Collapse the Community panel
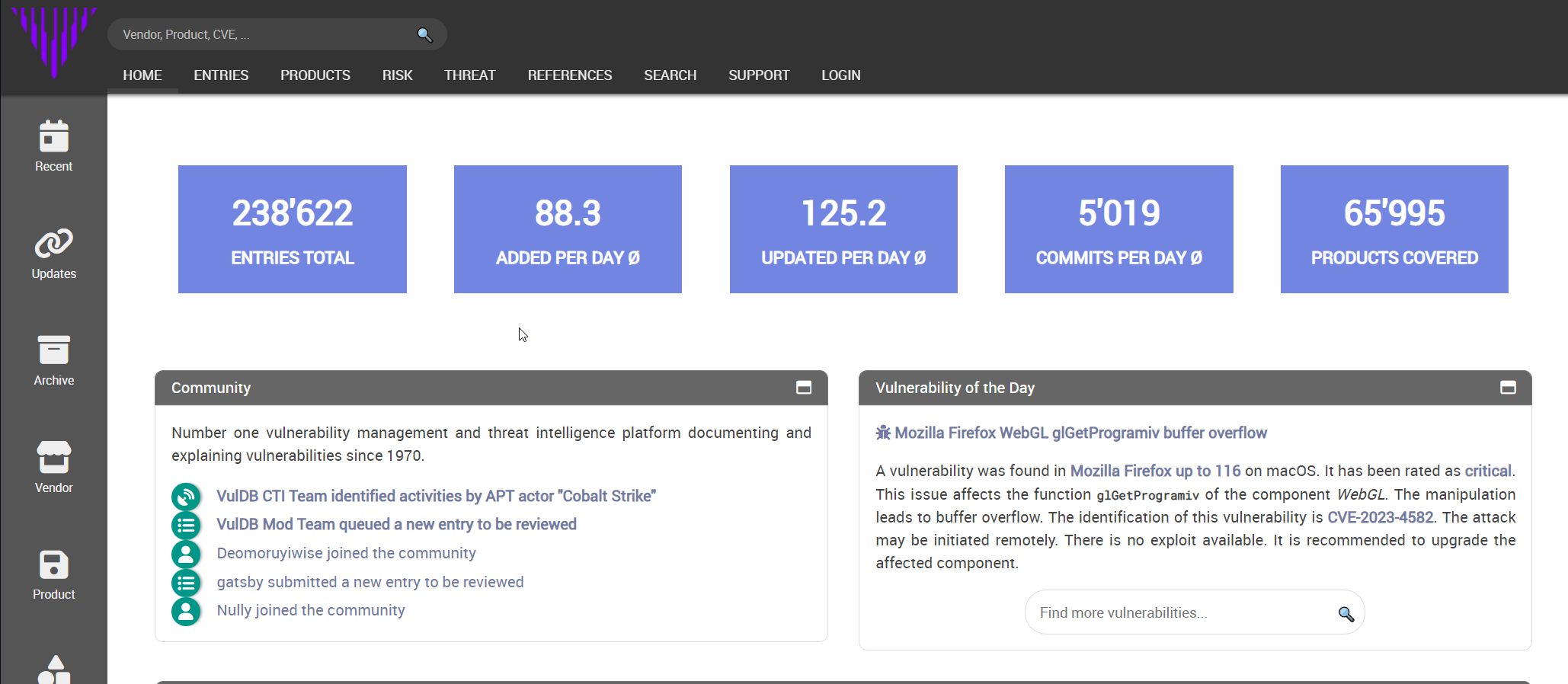The height and width of the screenshot is (684, 1568). point(803,388)
